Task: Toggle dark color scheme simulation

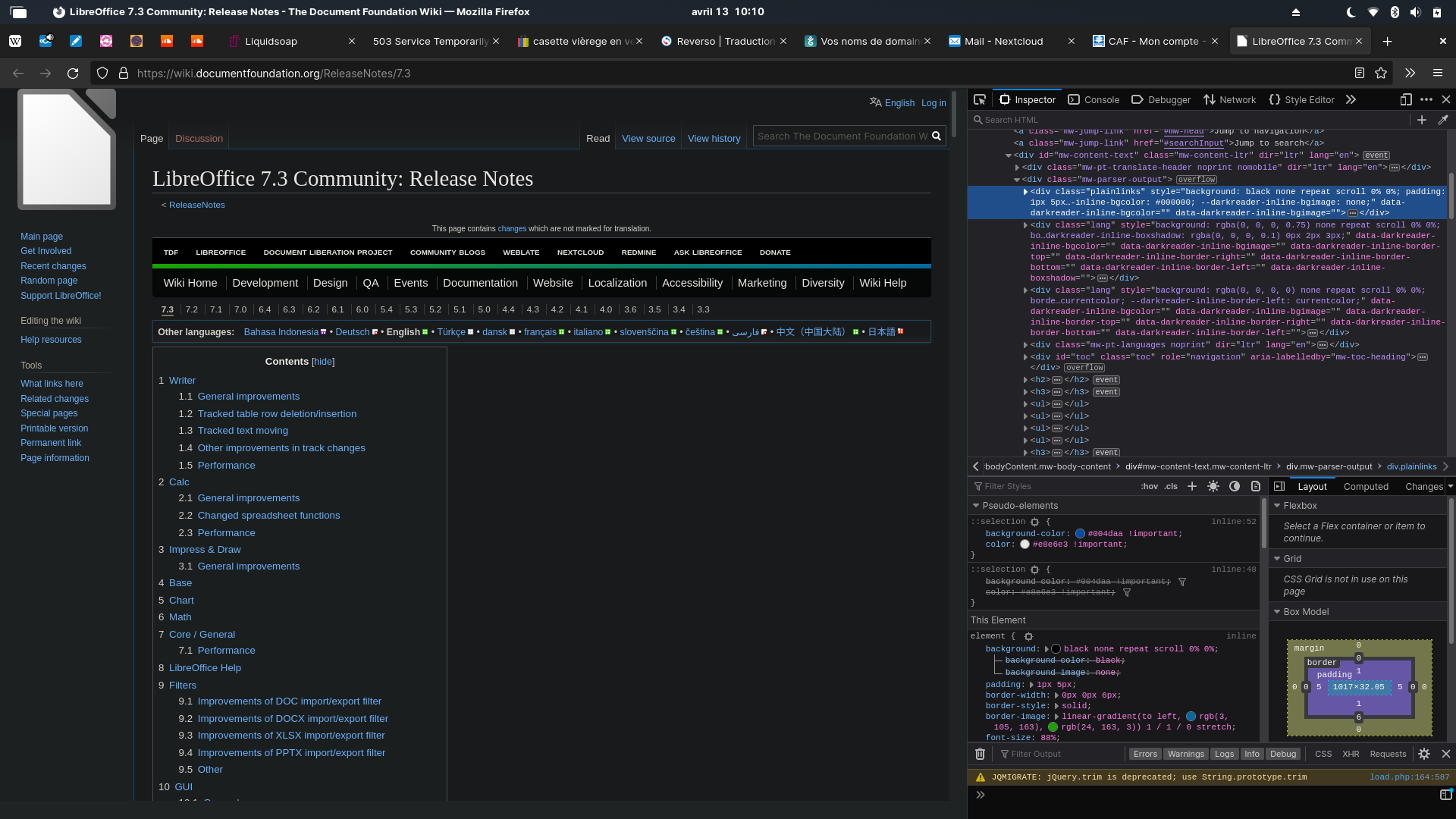Action: 1235,486
